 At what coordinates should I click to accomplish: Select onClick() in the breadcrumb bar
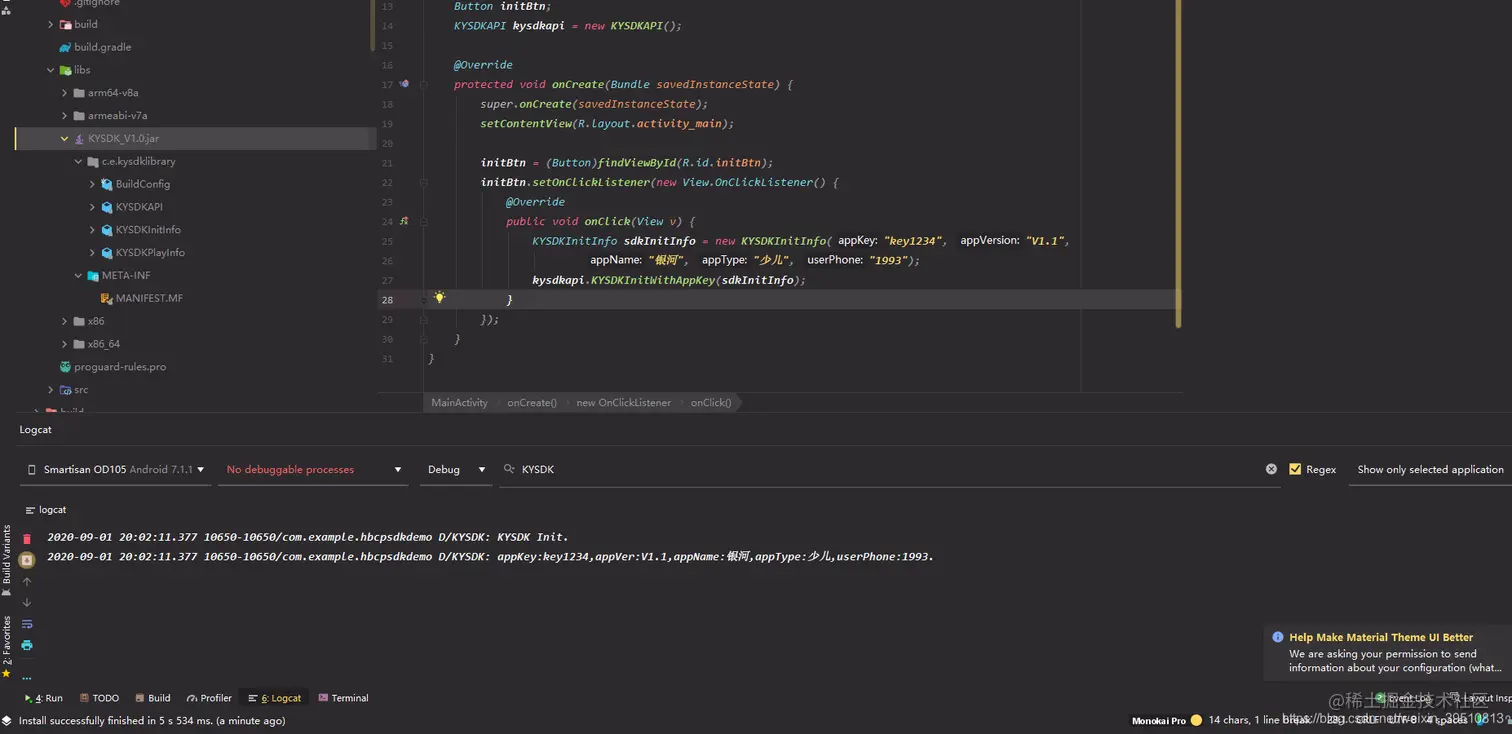coord(711,403)
